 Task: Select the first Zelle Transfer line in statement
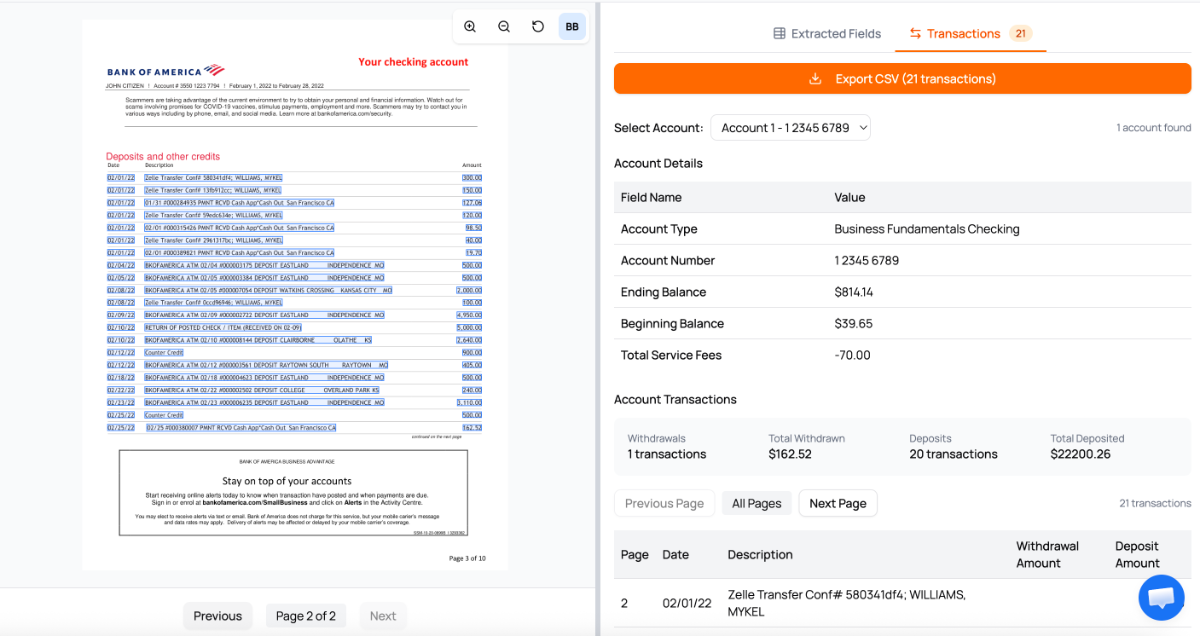click(x=212, y=177)
